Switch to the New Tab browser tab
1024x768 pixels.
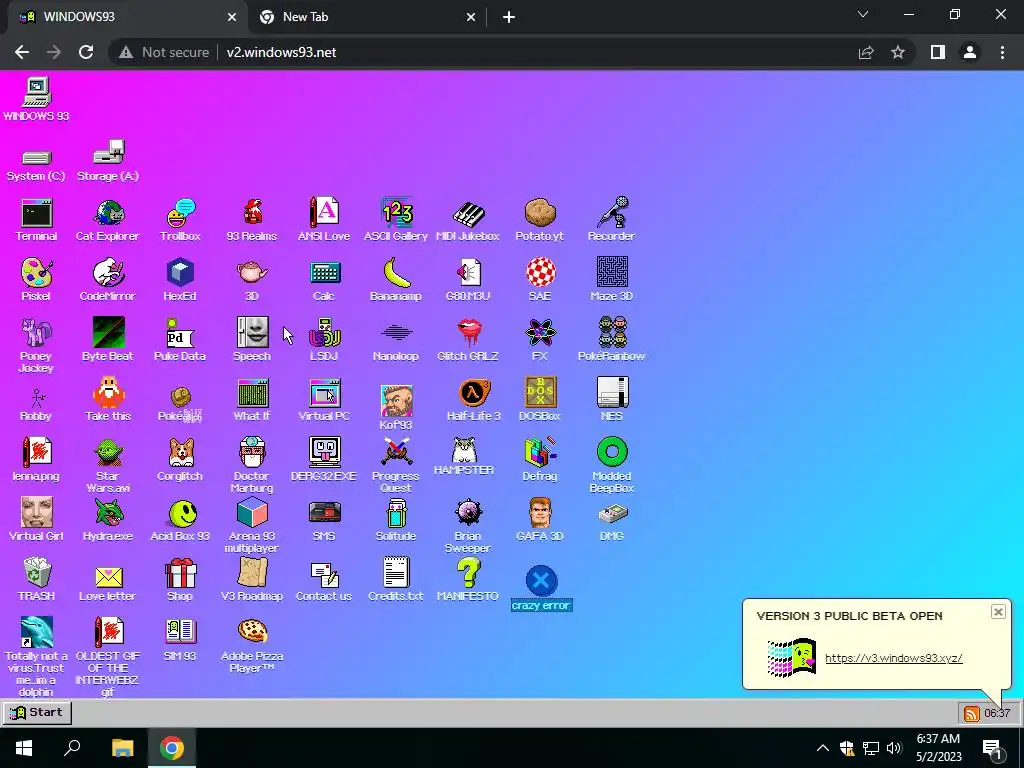tap(367, 17)
